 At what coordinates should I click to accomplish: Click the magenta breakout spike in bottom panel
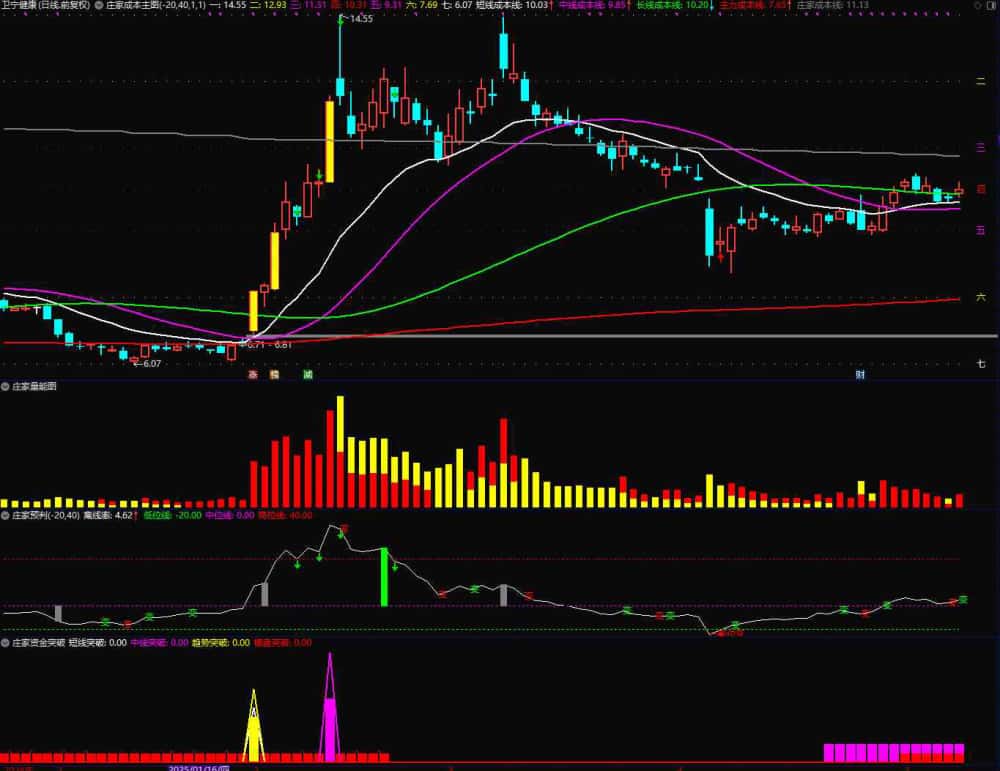pyautogui.click(x=330, y=708)
